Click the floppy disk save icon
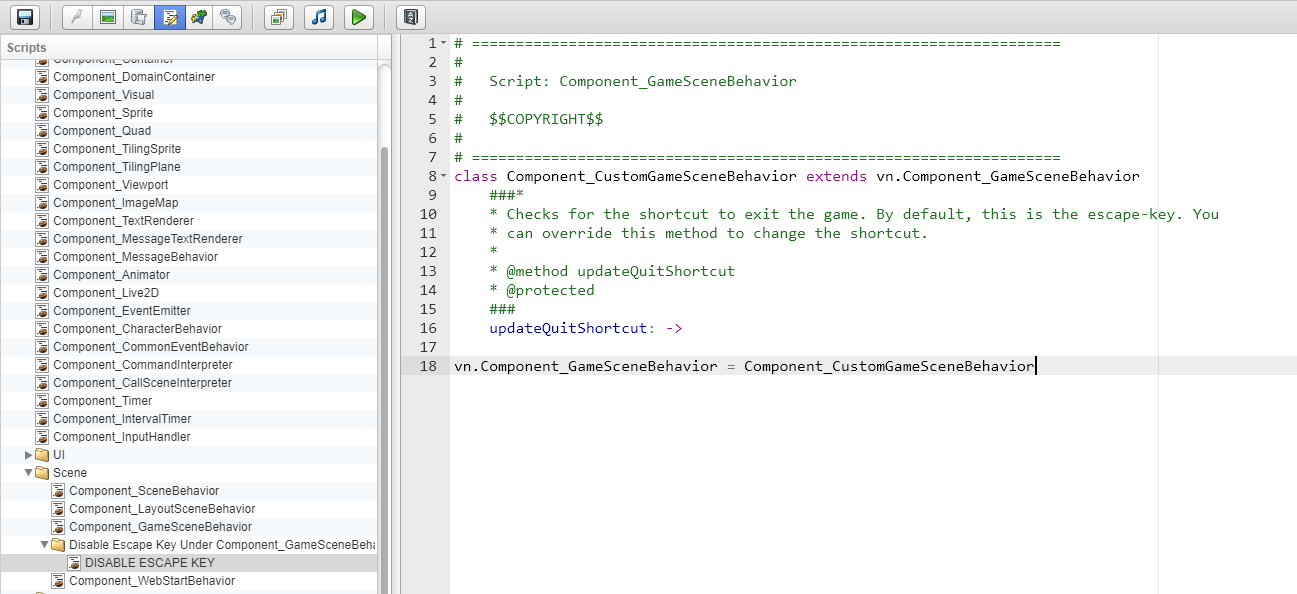This screenshot has width=1297, height=594. (25, 17)
